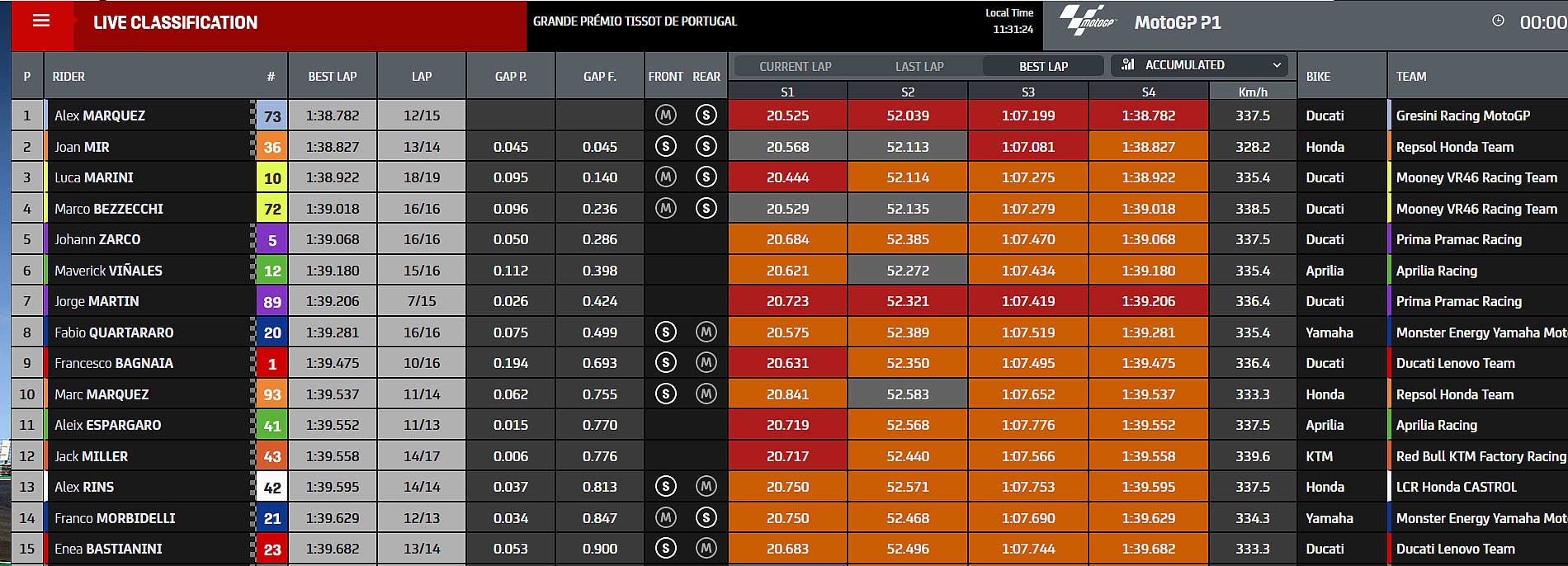The width and height of the screenshot is (1568, 566).
Task: Click Joan Mir number 36 badge
Action: point(272,147)
